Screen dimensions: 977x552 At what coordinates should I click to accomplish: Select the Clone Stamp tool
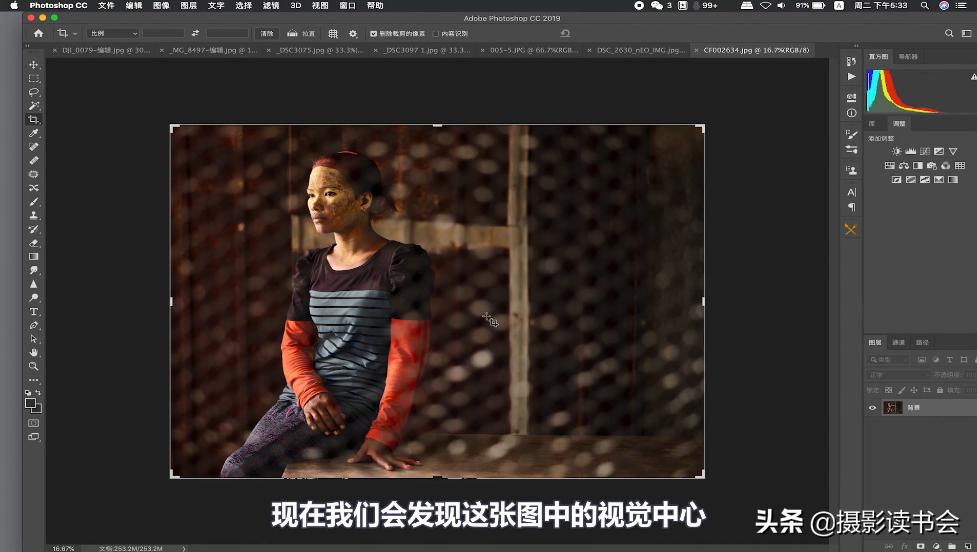click(x=34, y=216)
